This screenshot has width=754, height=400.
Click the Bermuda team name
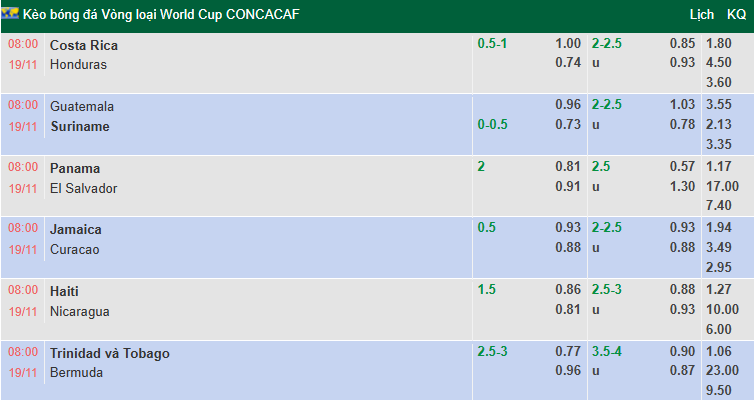[x=76, y=372]
